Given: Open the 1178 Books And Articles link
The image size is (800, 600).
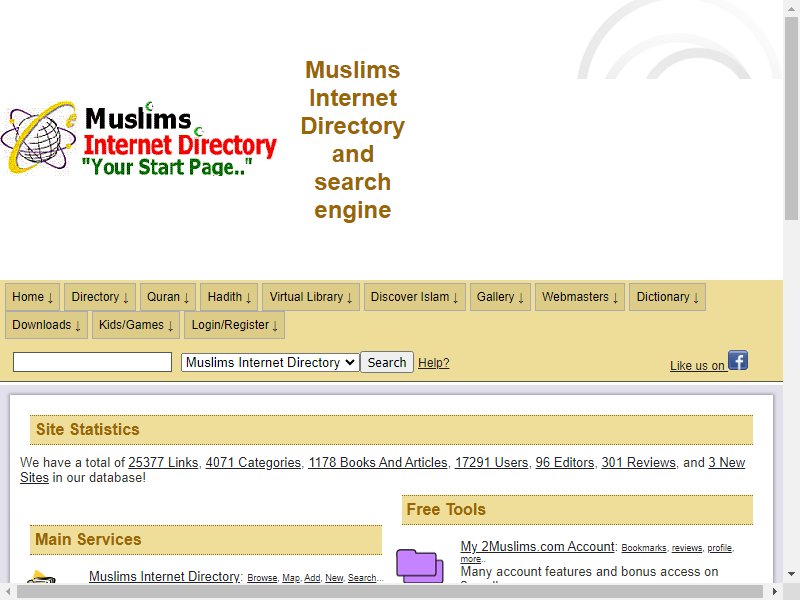Looking at the screenshot, I should click(x=378, y=462).
